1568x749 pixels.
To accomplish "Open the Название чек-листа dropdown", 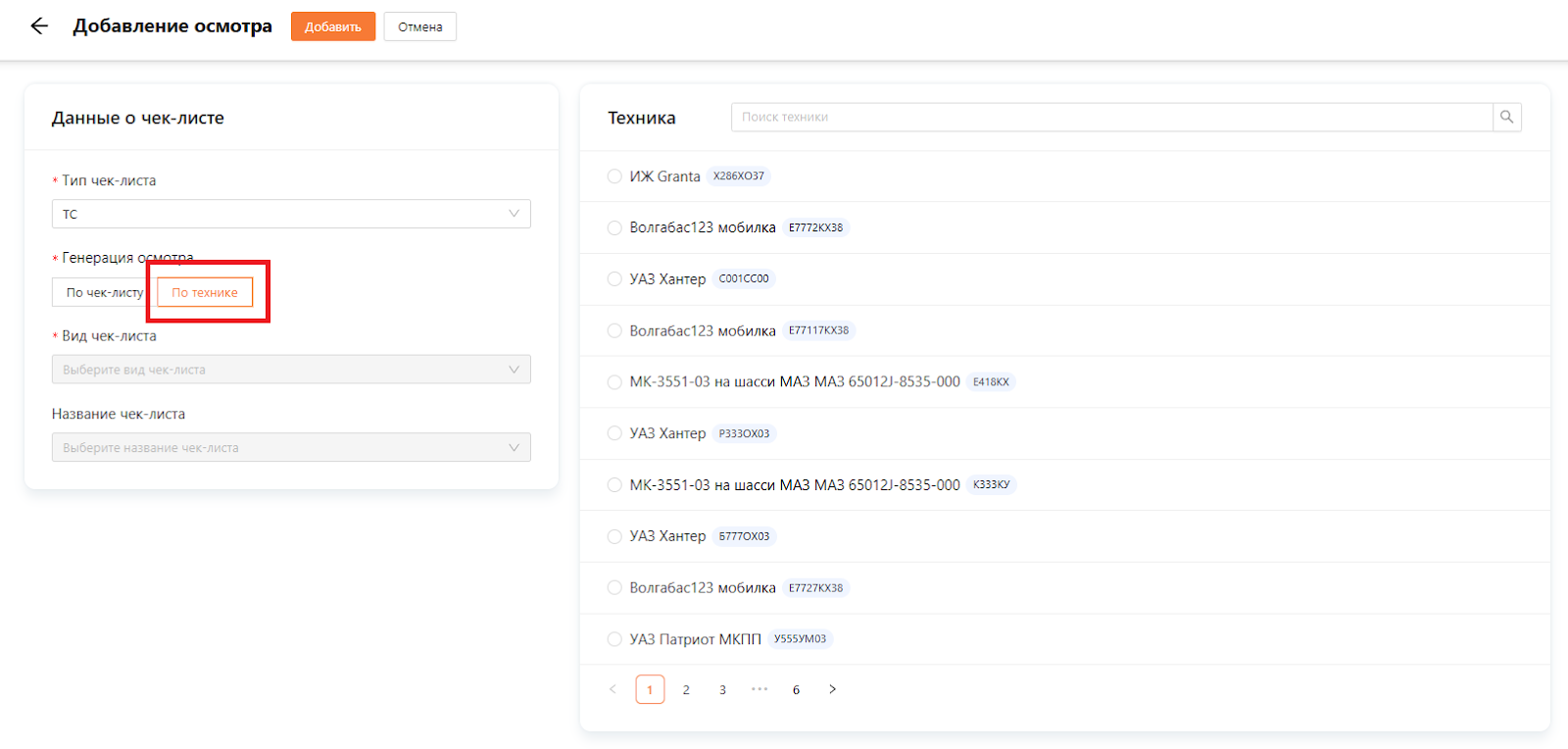I will pyautogui.click(x=291, y=448).
